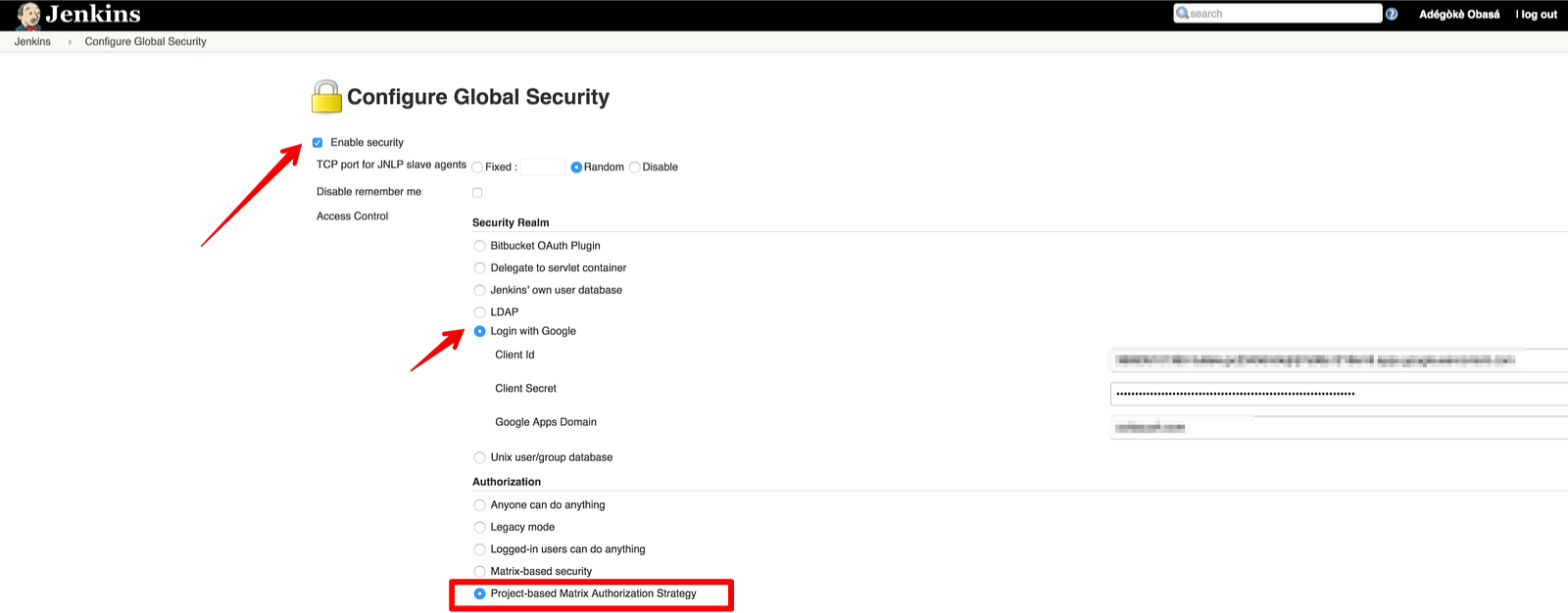Select Jenkins' own user database realm
This screenshot has height=613, width=1568.
pos(479,291)
